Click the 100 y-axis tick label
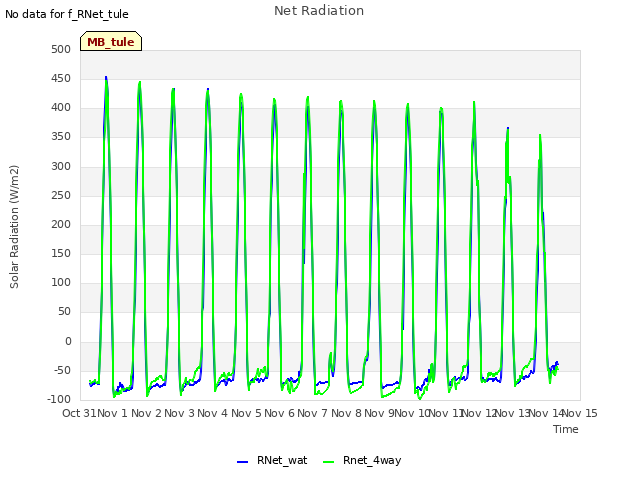Image resolution: width=640 pixels, height=480 pixels. click(61, 282)
